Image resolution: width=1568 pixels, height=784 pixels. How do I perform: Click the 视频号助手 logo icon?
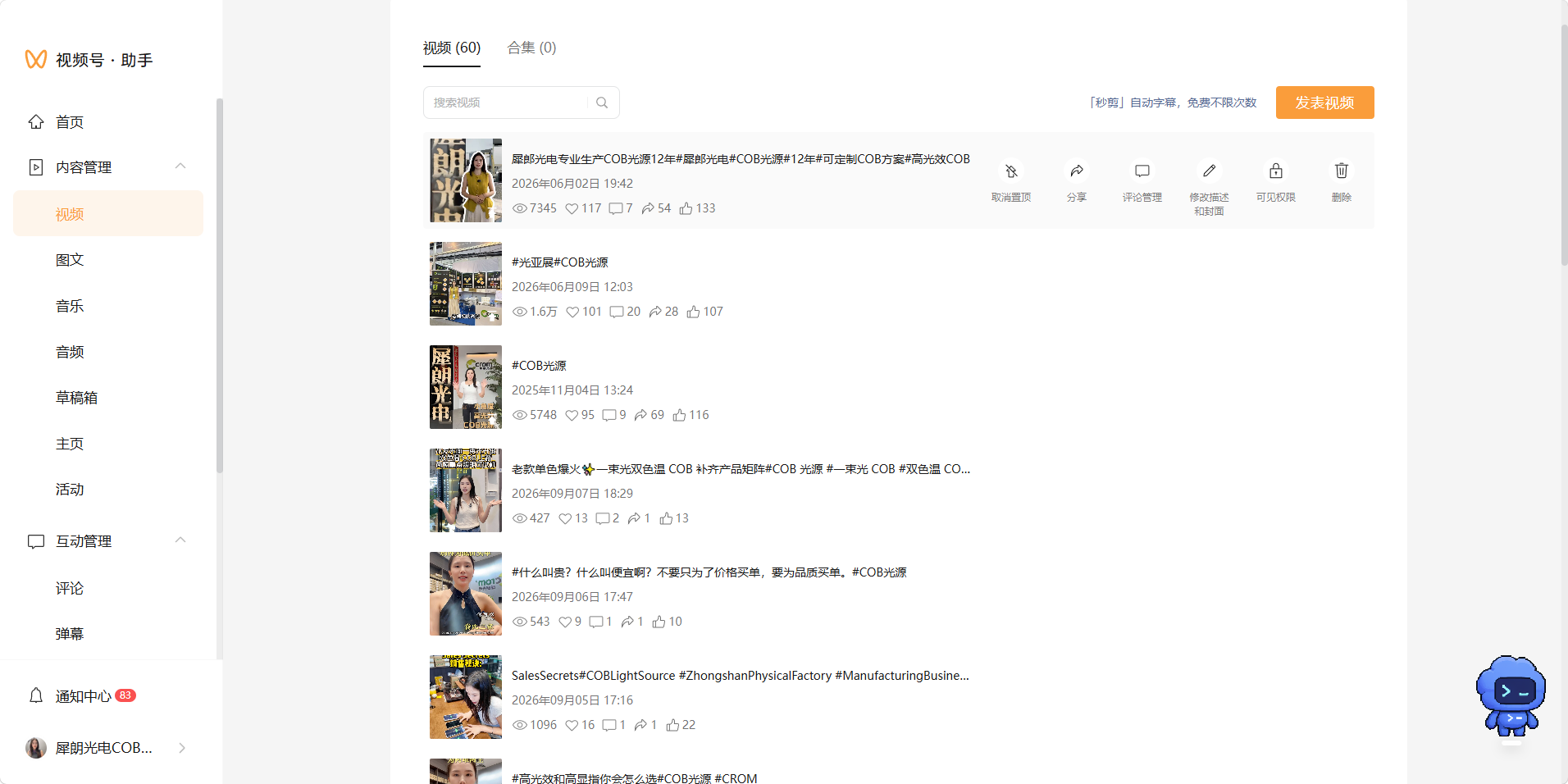click(35, 59)
